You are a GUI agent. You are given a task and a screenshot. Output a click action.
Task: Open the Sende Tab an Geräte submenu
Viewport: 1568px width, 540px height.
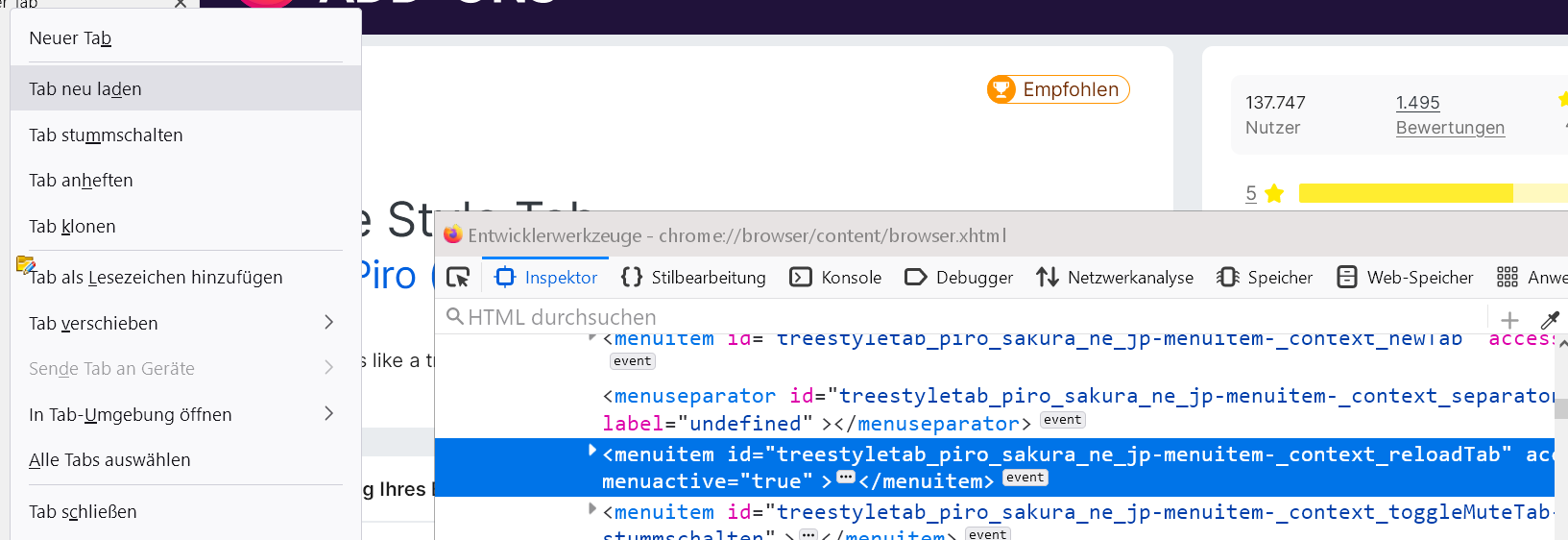[185, 368]
